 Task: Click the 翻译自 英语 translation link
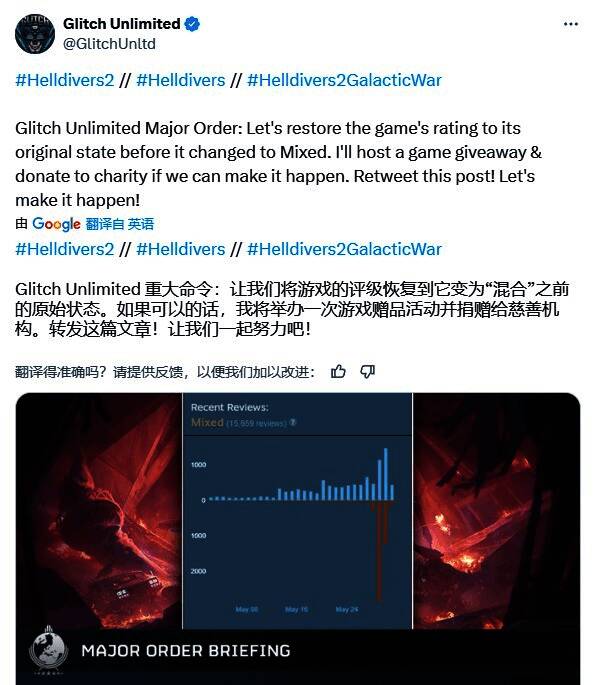(x=120, y=224)
